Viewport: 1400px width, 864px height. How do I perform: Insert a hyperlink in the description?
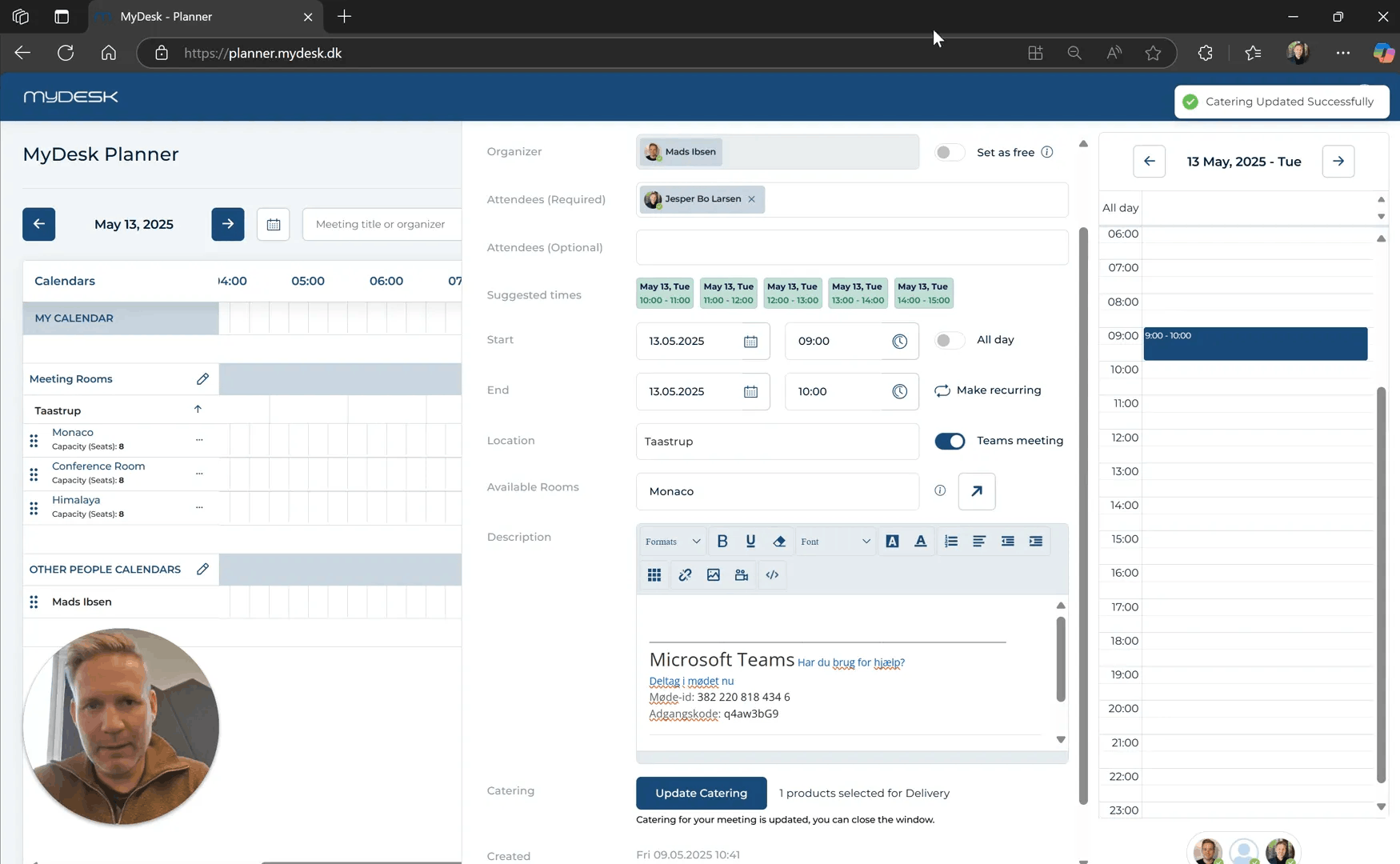click(x=685, y=575)
